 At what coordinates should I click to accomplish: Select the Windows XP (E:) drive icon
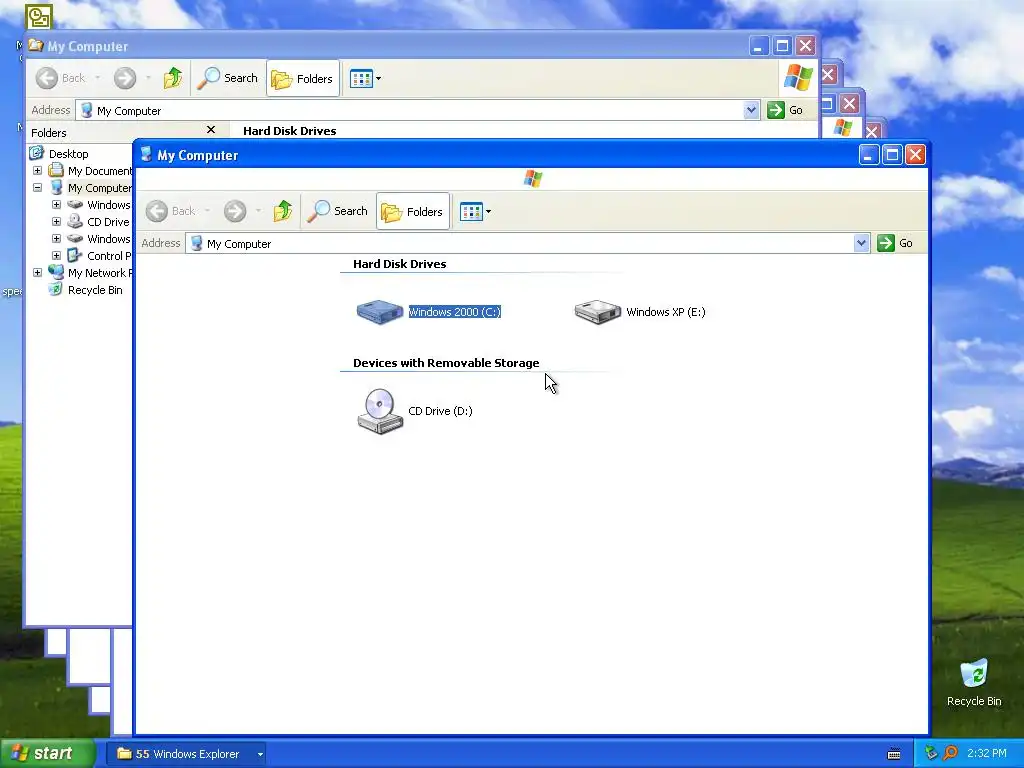[598, 312]
